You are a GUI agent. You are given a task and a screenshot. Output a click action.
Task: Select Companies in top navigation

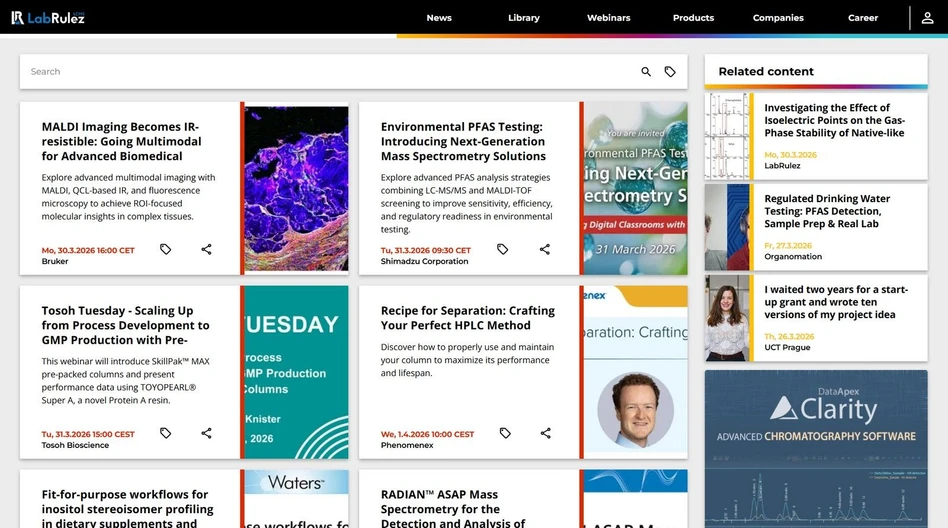tap(778, 18)
